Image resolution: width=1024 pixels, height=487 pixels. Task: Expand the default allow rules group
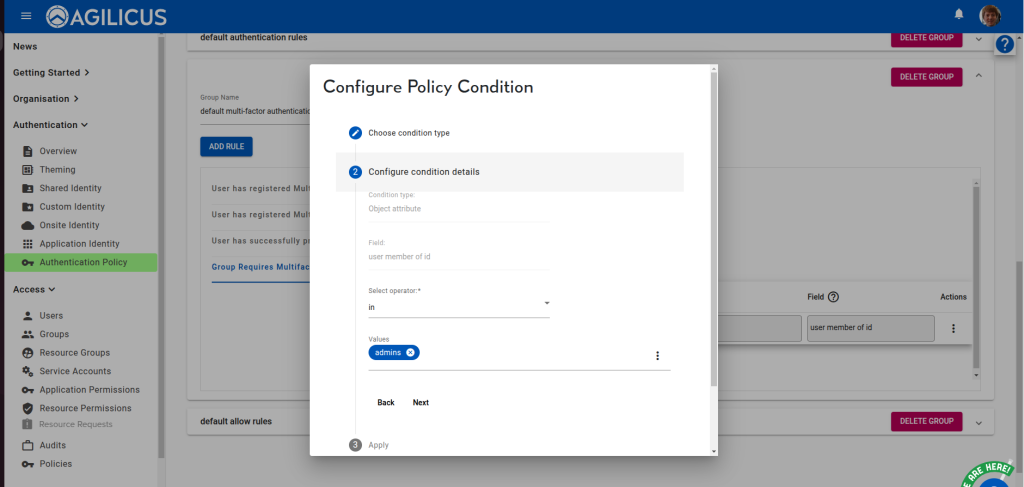click(x=979, y=422)
